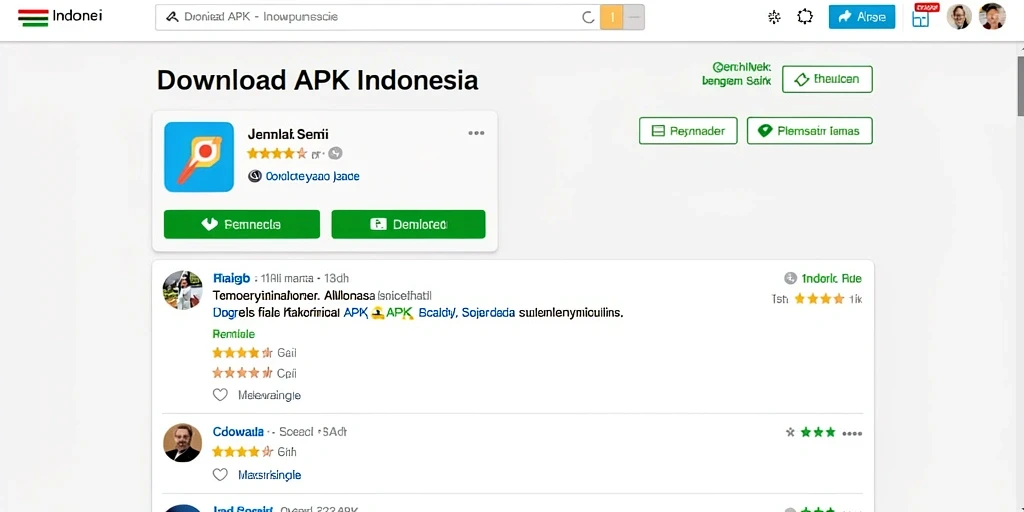Open the settings gear icon

pos(805,17)
